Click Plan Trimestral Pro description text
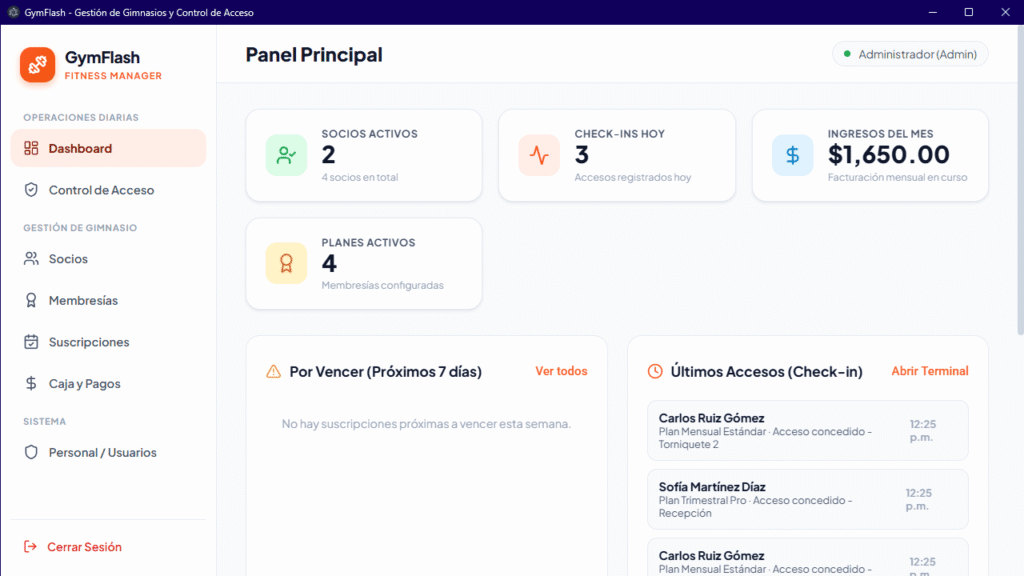1024x576 pixels. click(x=756, y=507)
